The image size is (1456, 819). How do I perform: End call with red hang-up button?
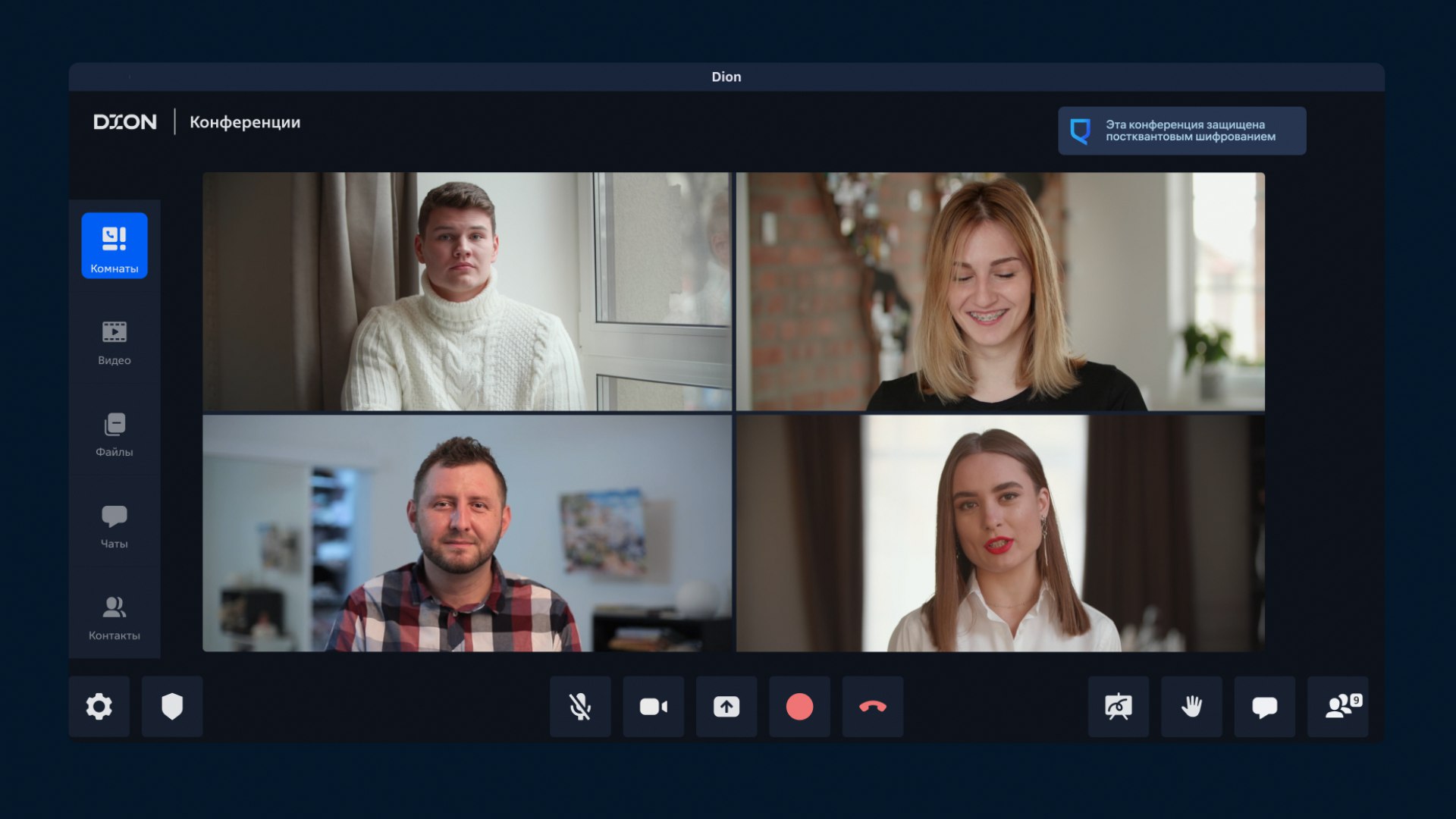pyautogui.click(x=872, y=706)
